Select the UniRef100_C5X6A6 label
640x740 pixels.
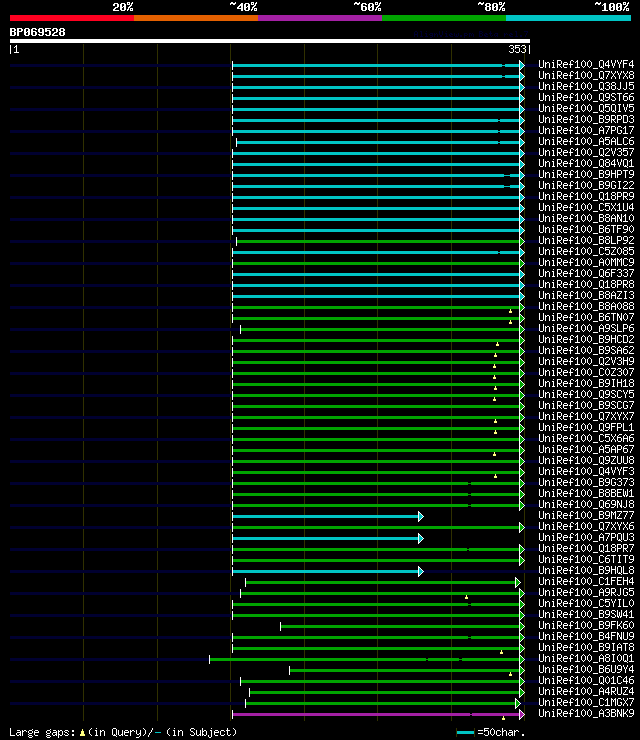(x=586, y=438)
